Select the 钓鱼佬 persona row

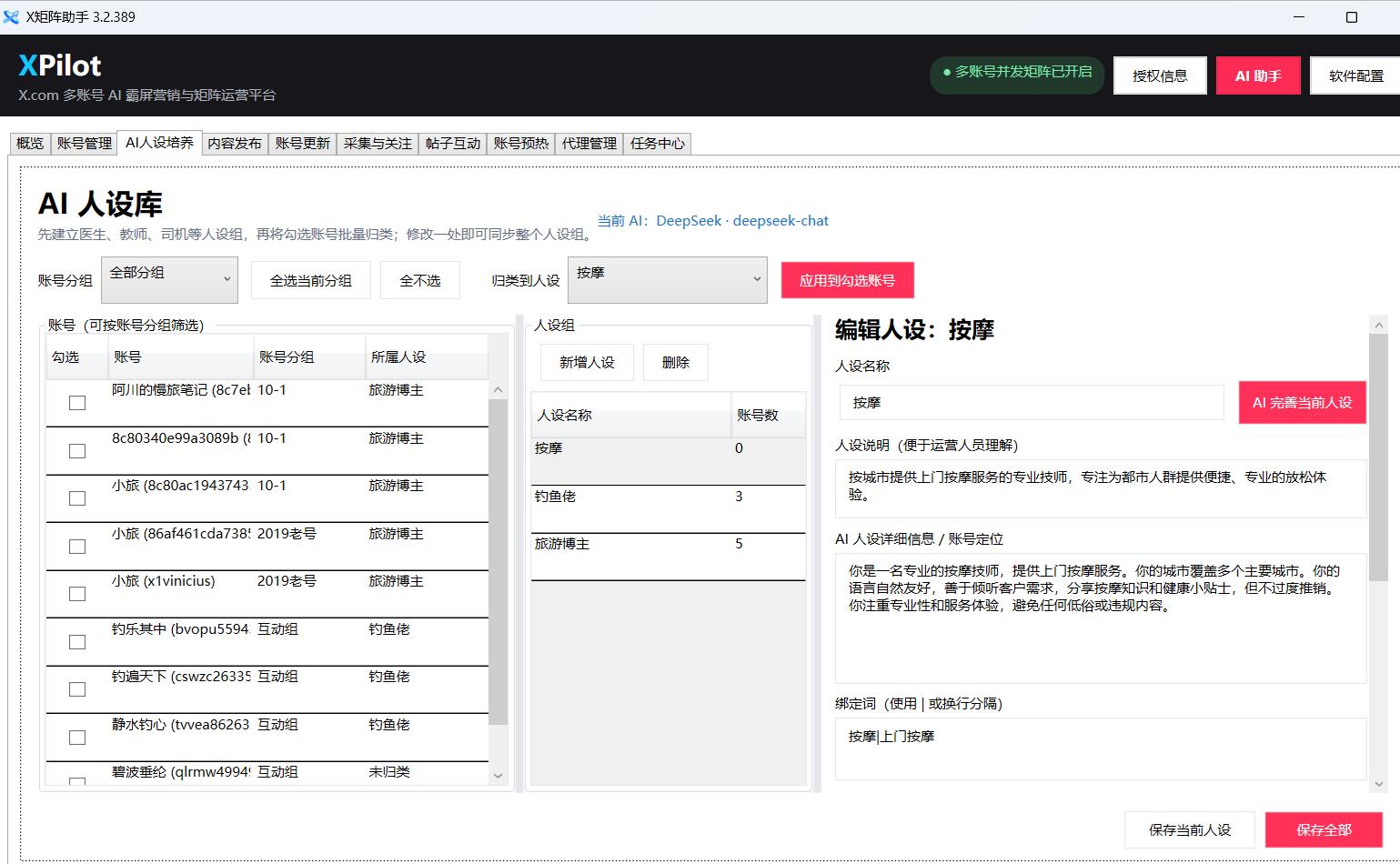coord(668,509)
